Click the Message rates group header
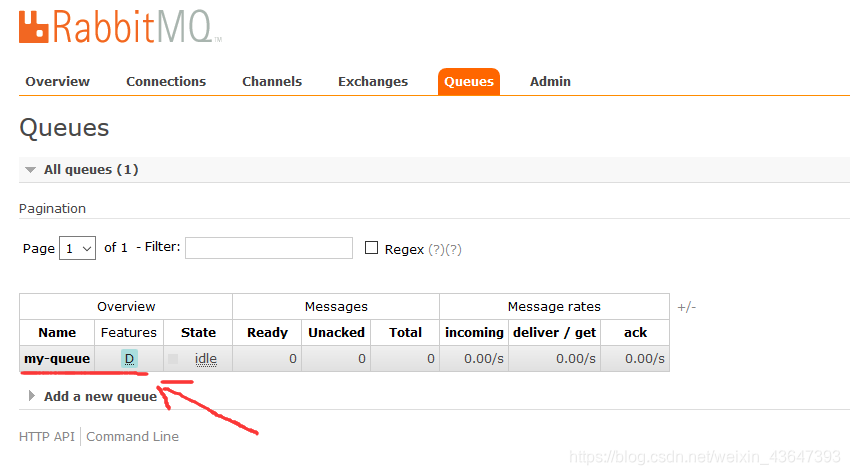 click(x=554, y=307)
